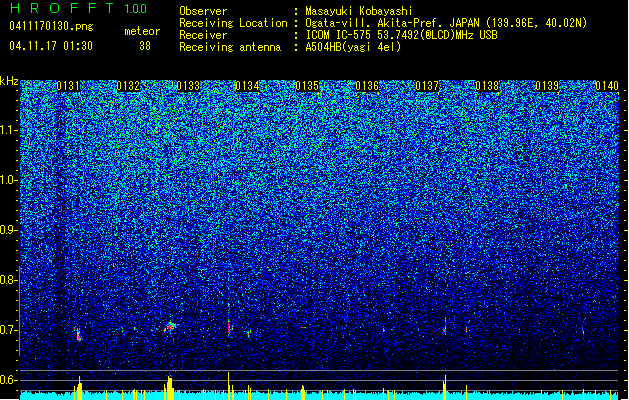629x400 pixels.
Task: Click the 0.9 kHz axis label
Action: tap(8, 230)
